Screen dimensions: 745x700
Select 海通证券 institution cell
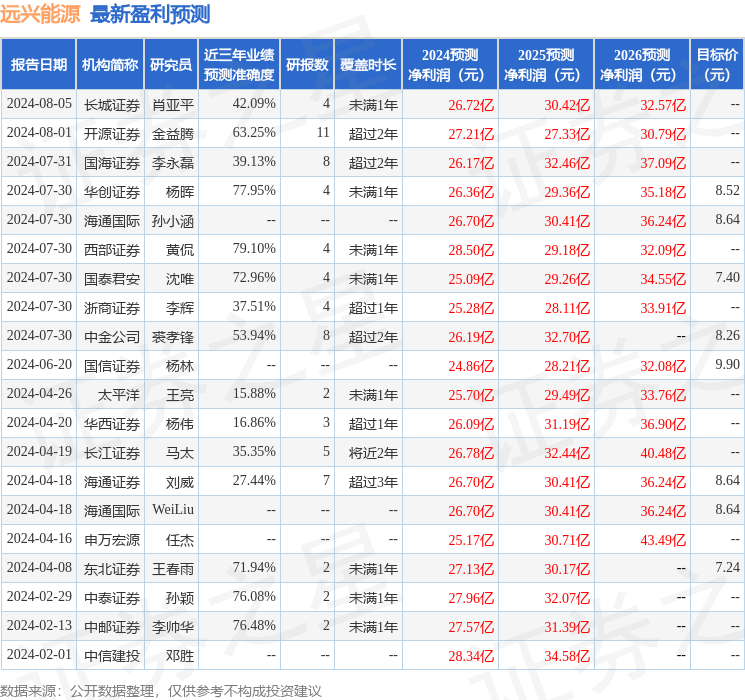[x=112, y=482]
